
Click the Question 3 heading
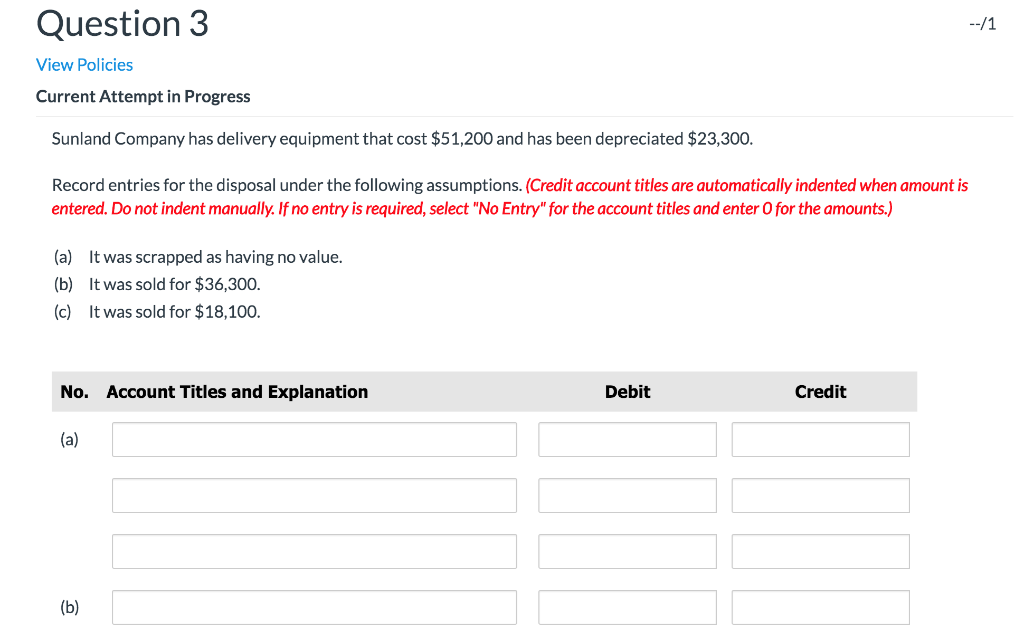pyautogui.click(x=122, y=23)
